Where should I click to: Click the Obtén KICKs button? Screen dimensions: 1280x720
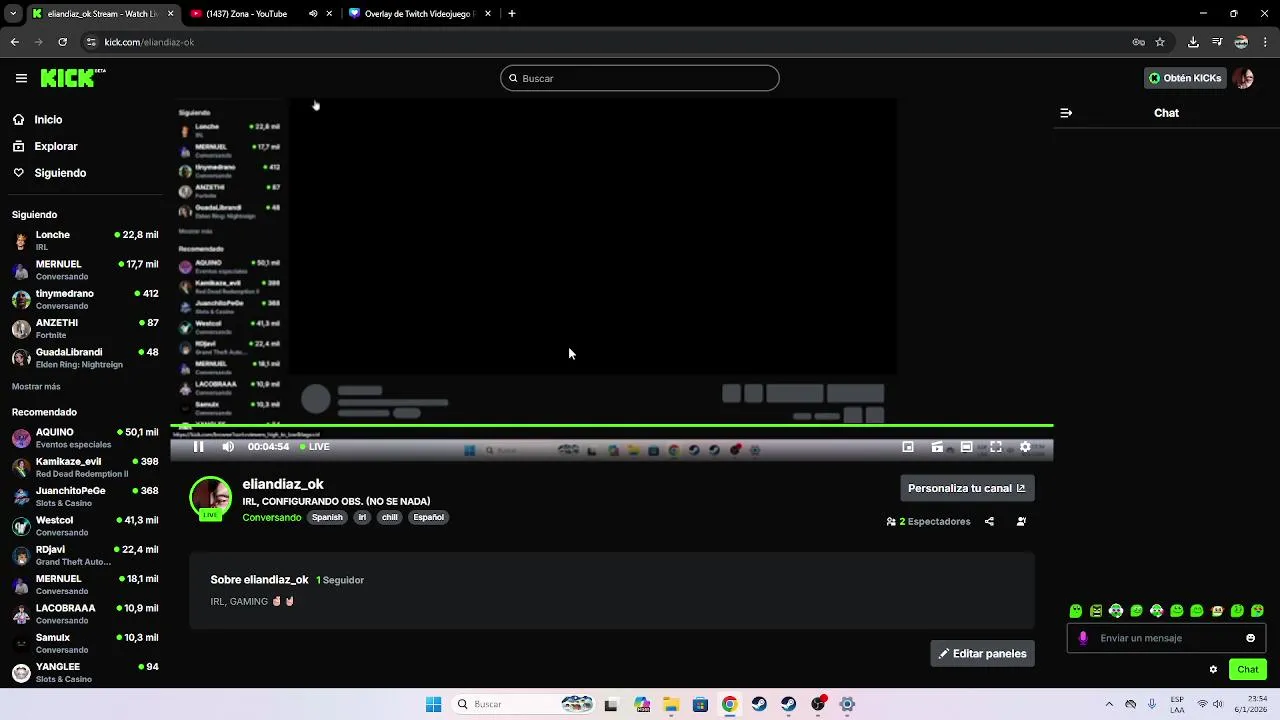(x=1185, y=78)
